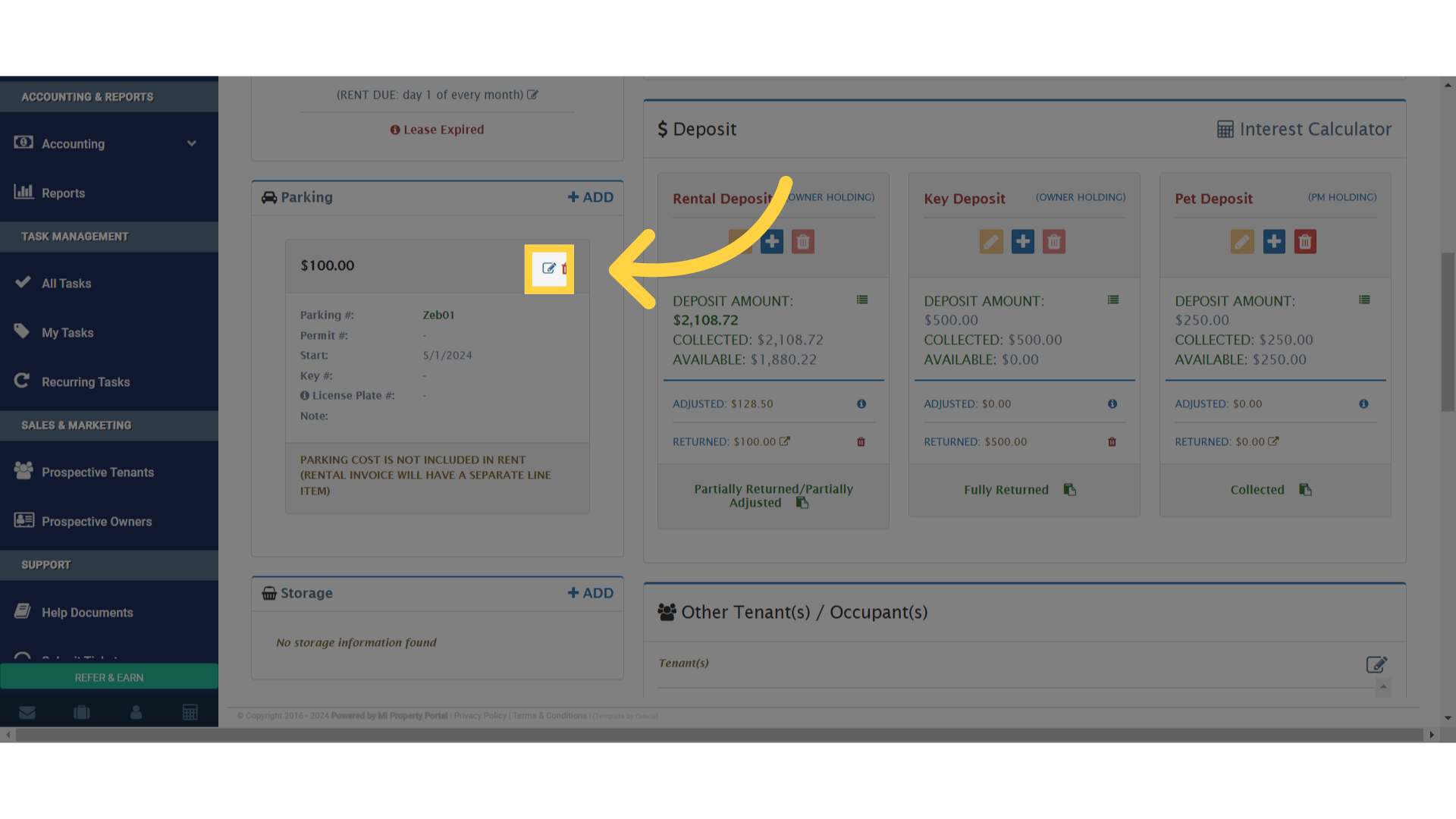The height and width of the screenshot is (819, 1456).
Task: Edit the Pet Deposit
Action: [1242, 241]
